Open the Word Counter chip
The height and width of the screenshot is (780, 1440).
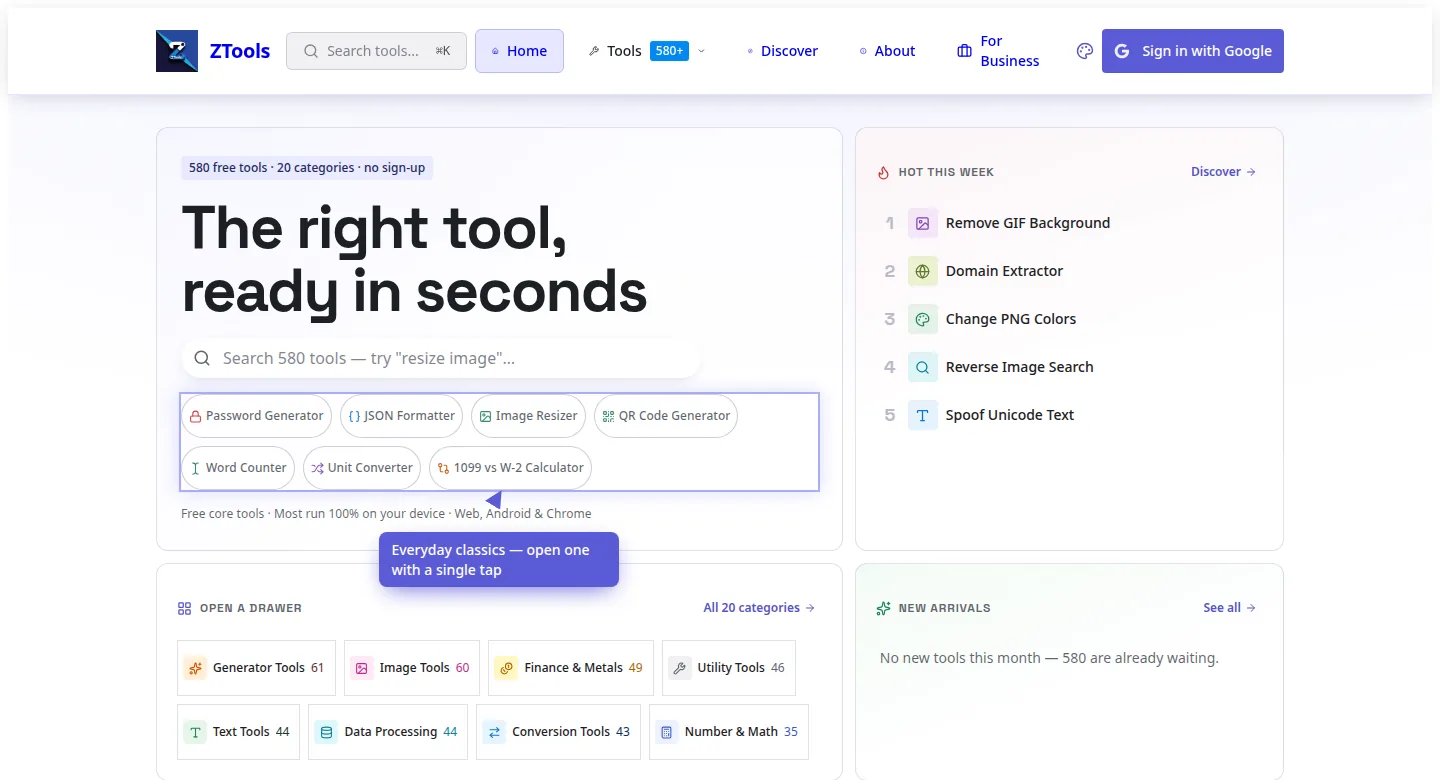238,468
